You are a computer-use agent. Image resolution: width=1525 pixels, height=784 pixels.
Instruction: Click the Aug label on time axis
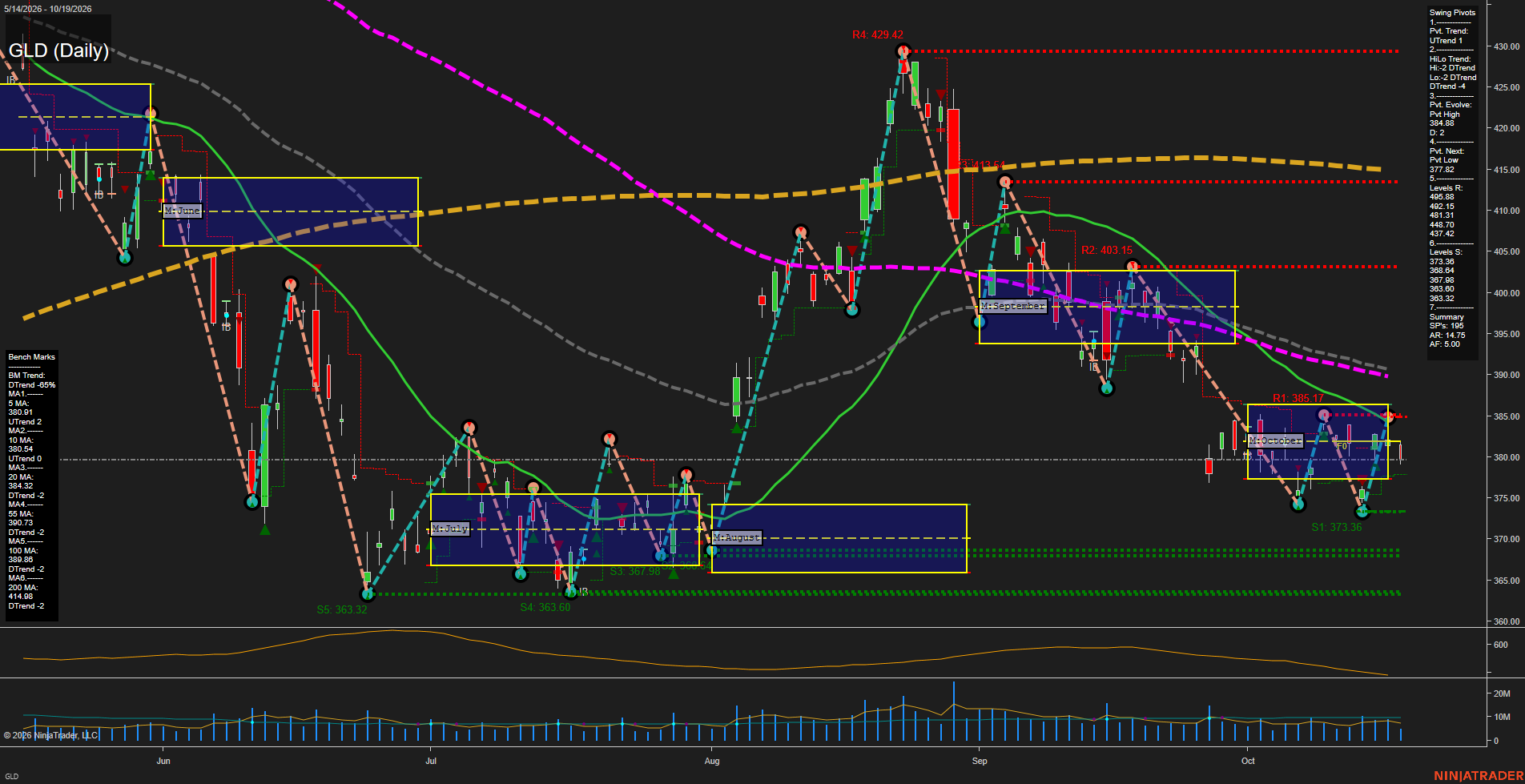(712, 761)
